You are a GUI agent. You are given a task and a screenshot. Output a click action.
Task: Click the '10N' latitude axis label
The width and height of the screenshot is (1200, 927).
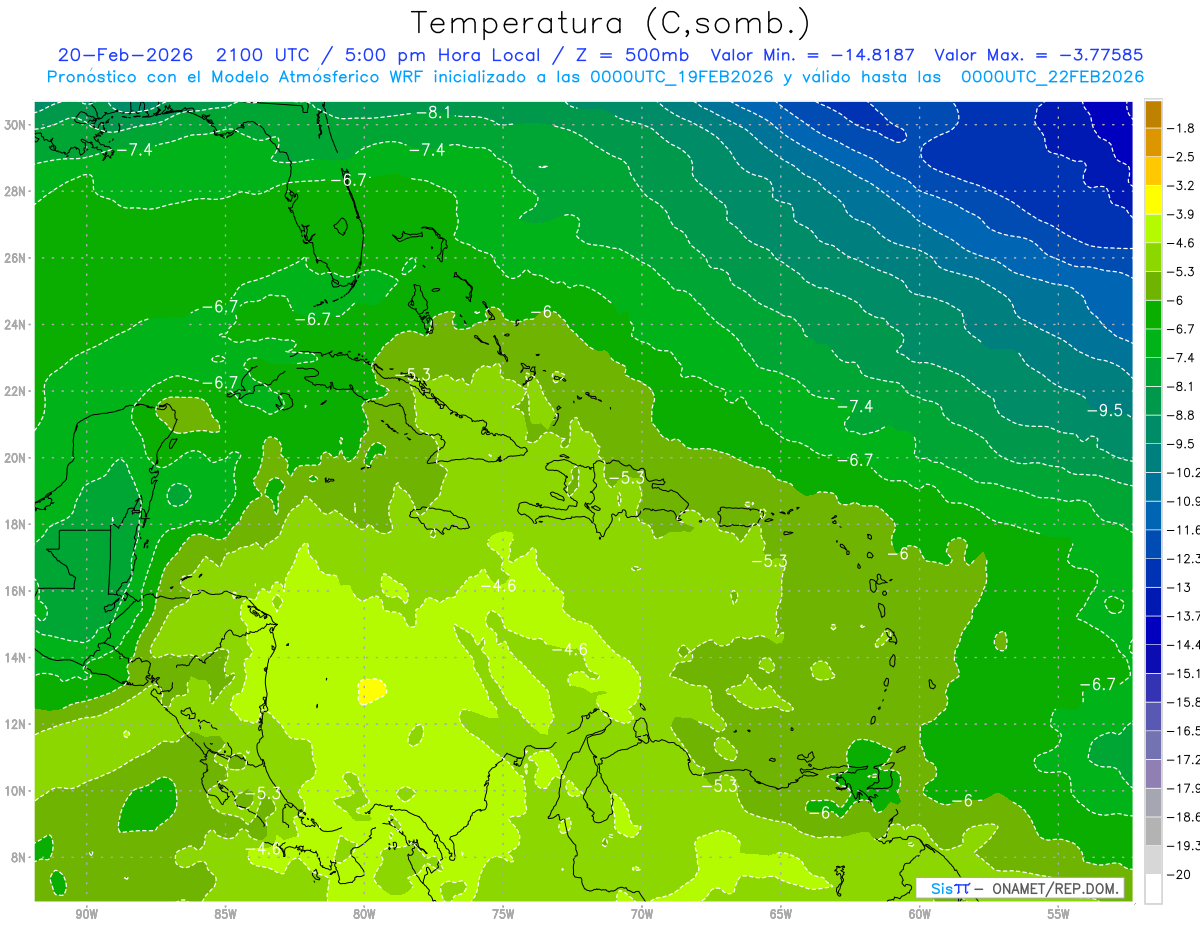15,791
